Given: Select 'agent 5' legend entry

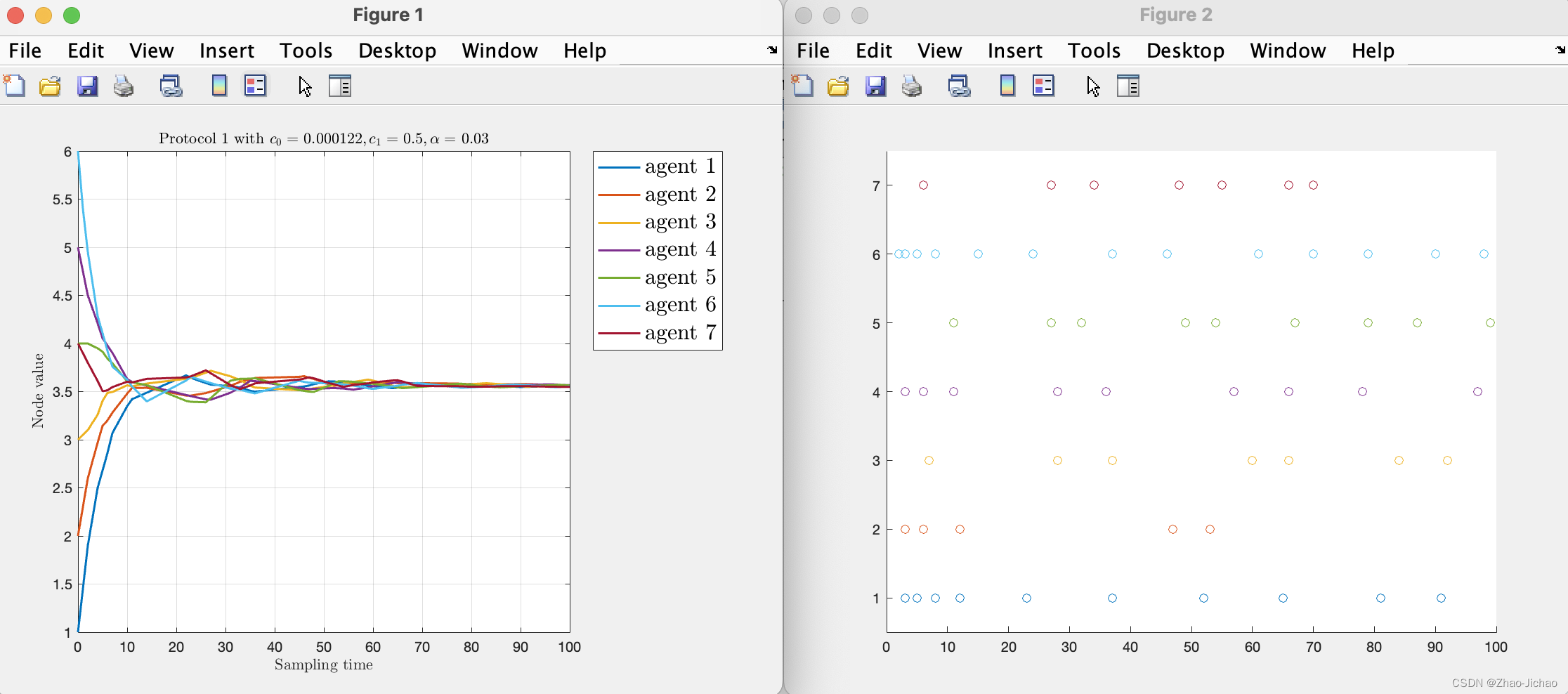Looking at the screenshot, I should pyautogui.click(x=657, y=277).
